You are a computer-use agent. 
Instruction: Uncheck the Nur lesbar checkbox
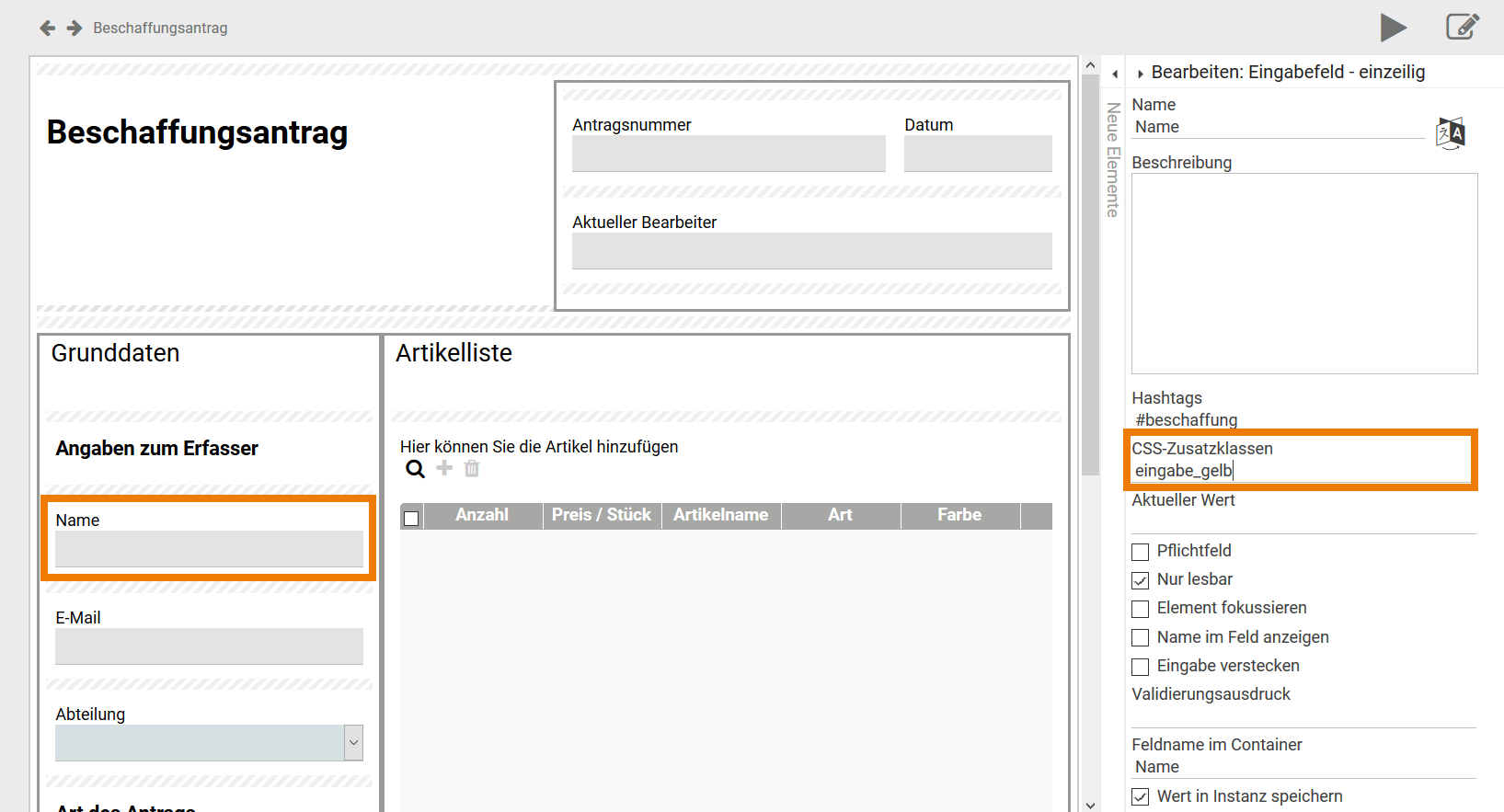[1141, 580]
